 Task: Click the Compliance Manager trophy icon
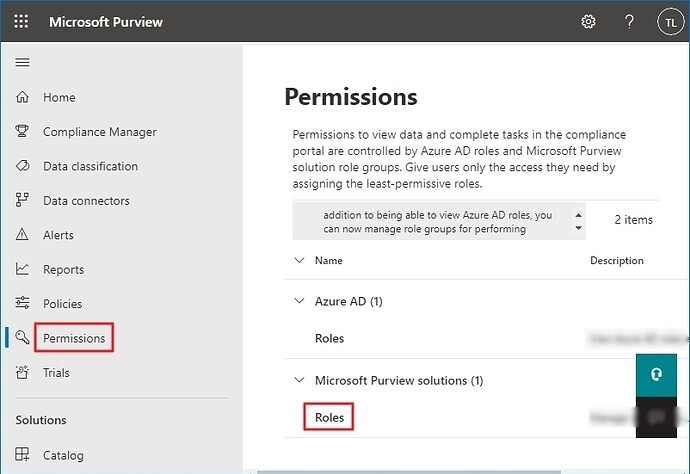(22, 132)
